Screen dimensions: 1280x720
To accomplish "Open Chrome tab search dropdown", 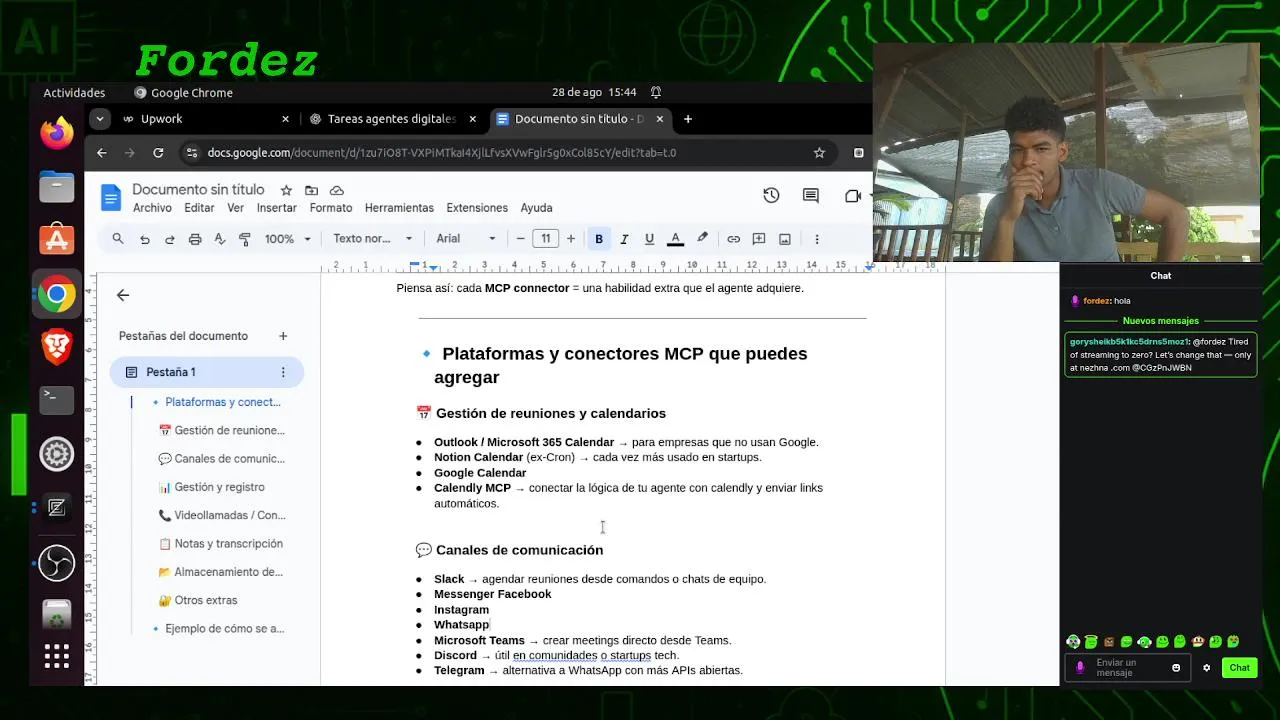I will 99,119.
